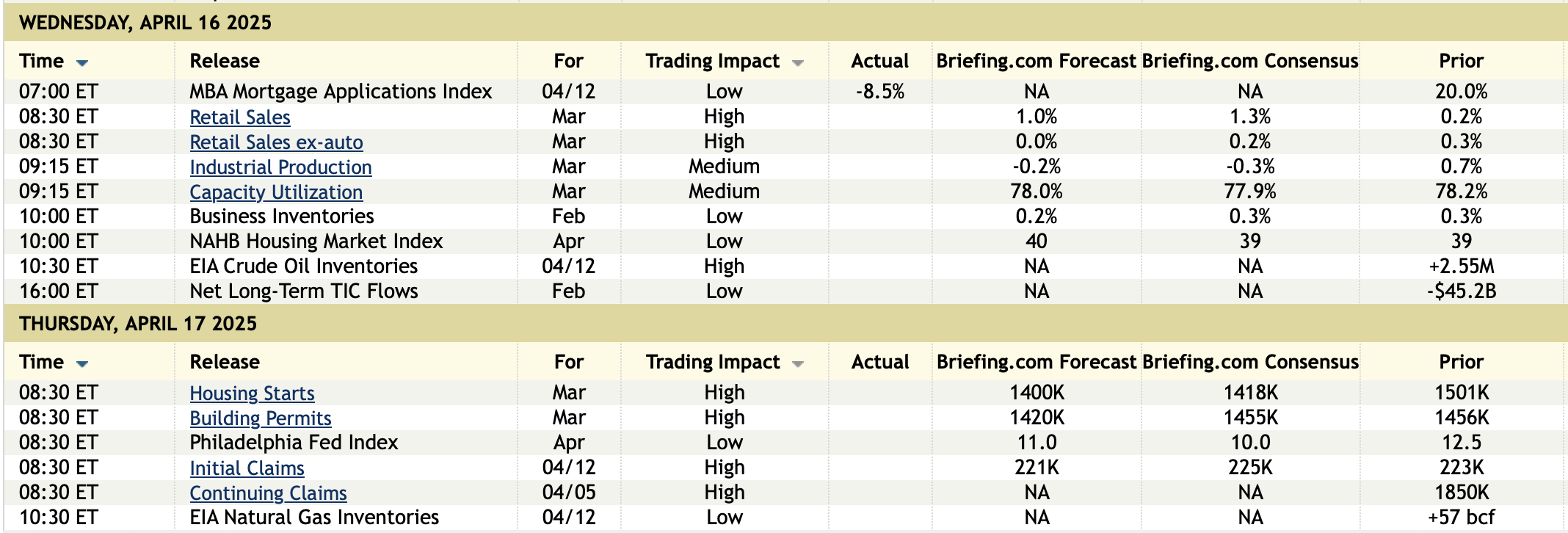Click the Release column header under Wednesday

point(225,61)
